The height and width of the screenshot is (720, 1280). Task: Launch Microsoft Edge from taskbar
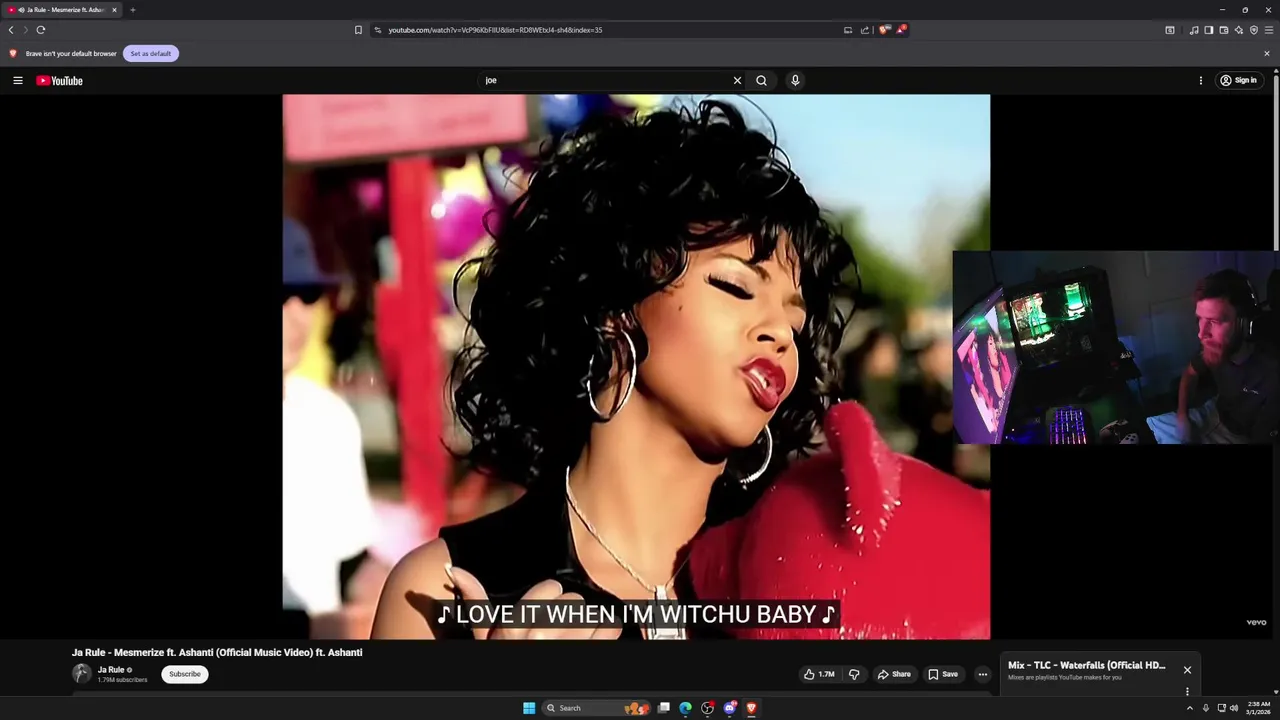pos(685,708)
